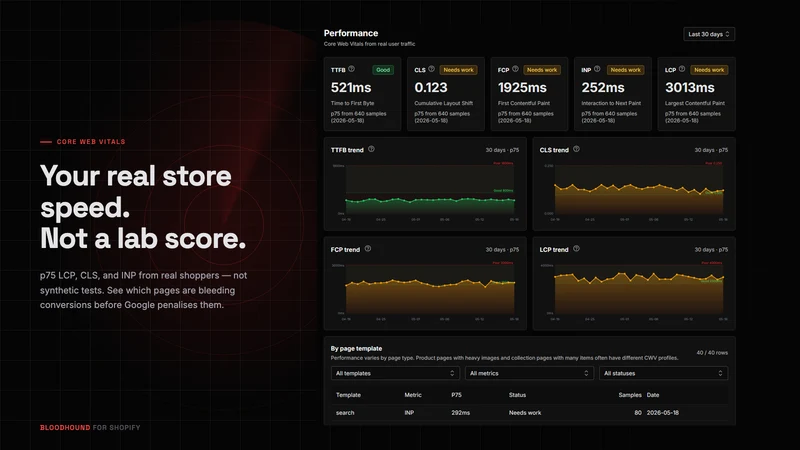Click the Needs work badge on FCP card

(x=542, y=70)
